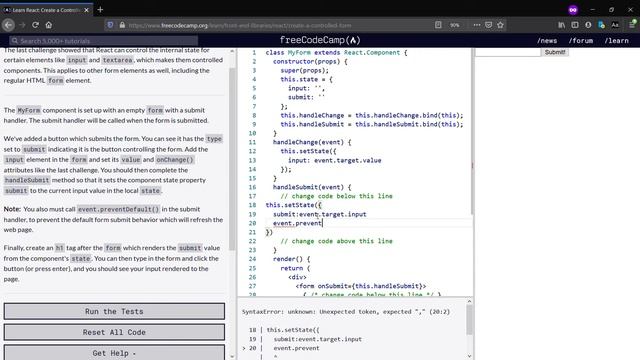This screenshot has width=640, height=360.
Task: Open the Firefox hamburger menu
Action: point(632,25)
